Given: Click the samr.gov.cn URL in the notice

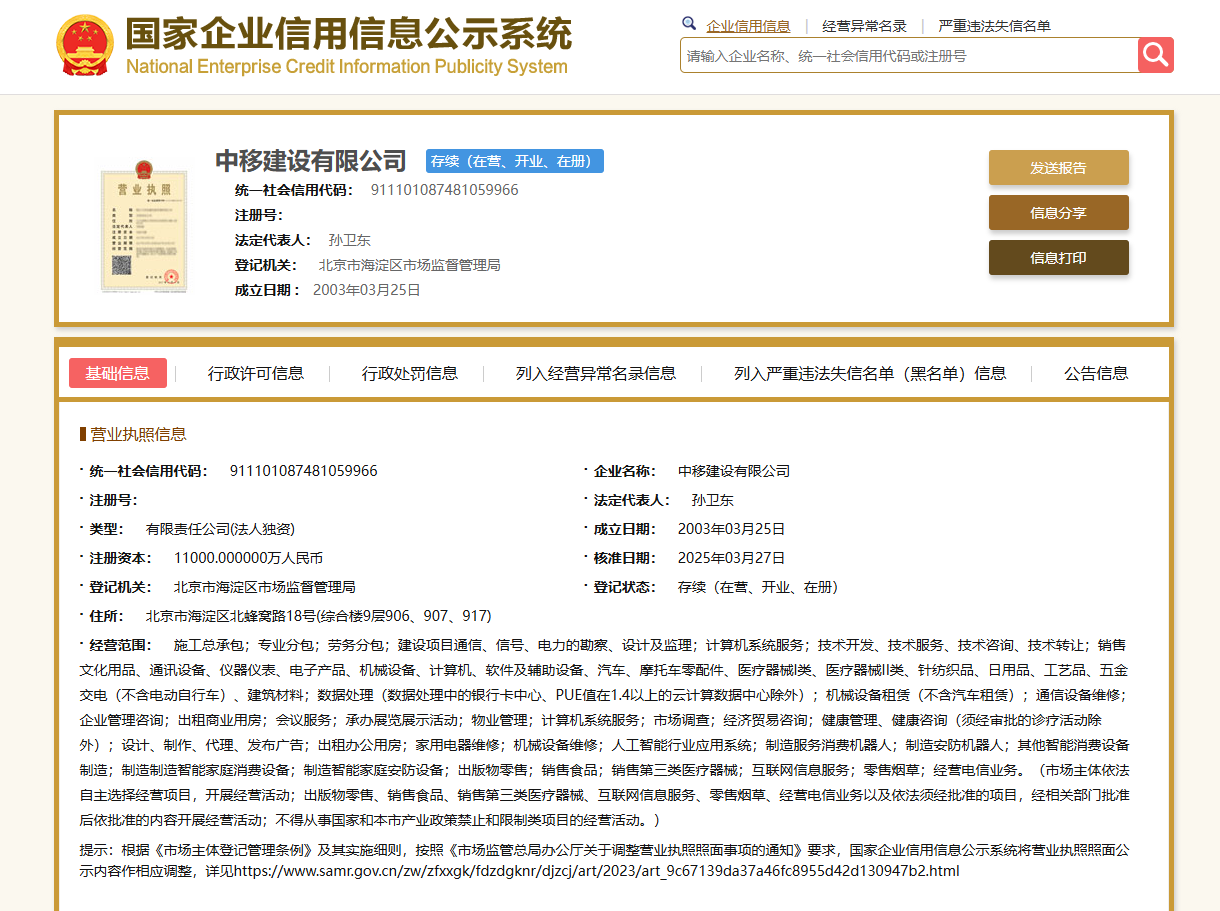Looking at the screenshot, I should pyautogui.click(x=596, y=871).
